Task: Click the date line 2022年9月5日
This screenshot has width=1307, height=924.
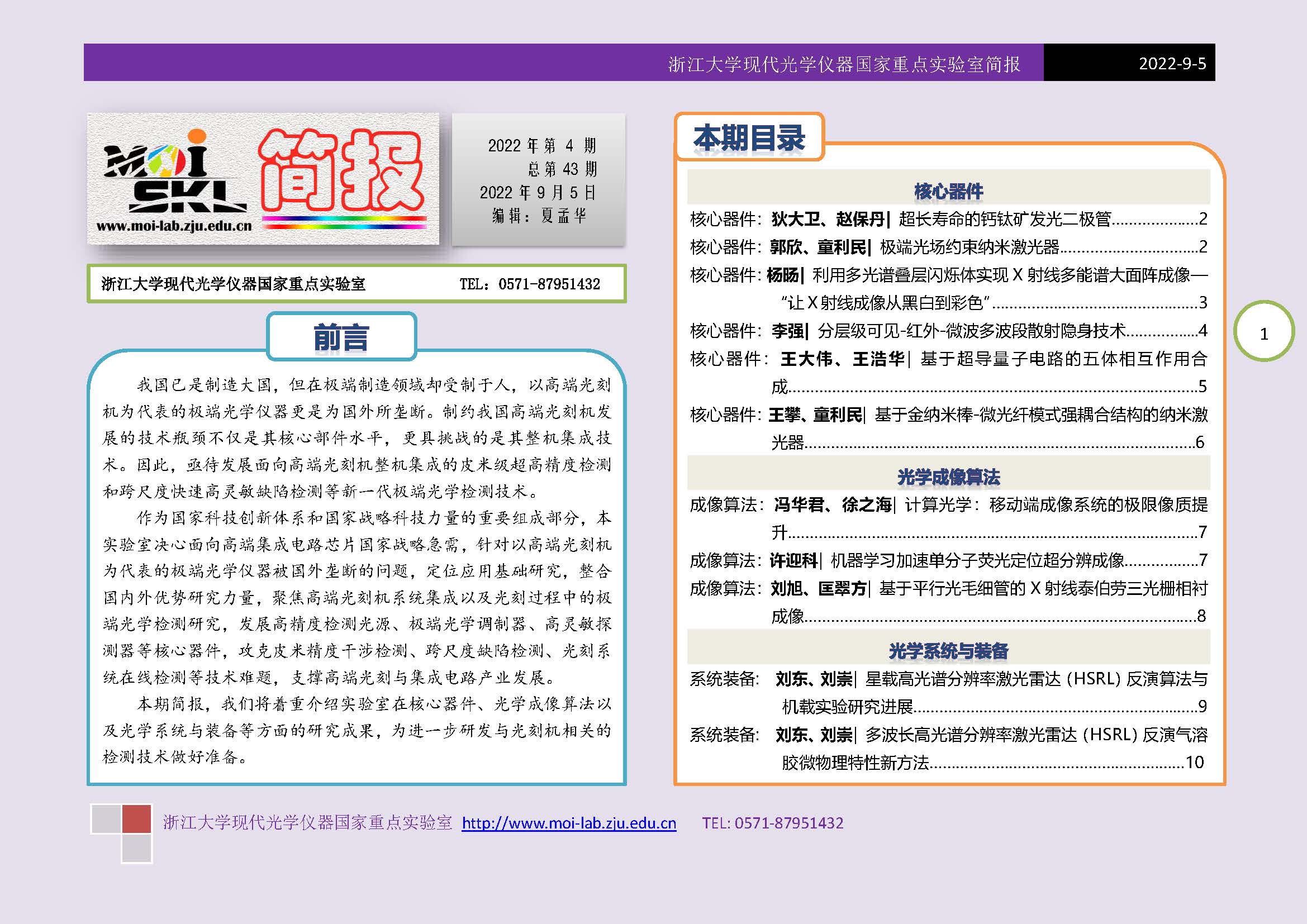Action: [538, 192]
